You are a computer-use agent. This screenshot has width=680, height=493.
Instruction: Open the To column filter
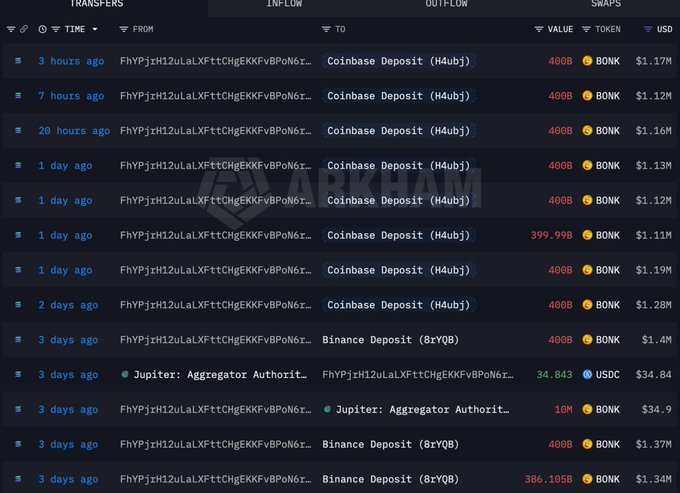click(x=326, y=29)
